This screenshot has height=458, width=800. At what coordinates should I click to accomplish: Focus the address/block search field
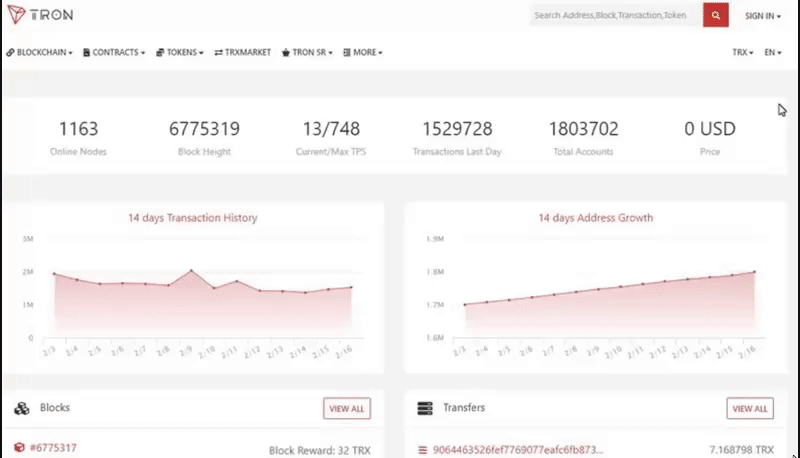(x=616, y=15)
